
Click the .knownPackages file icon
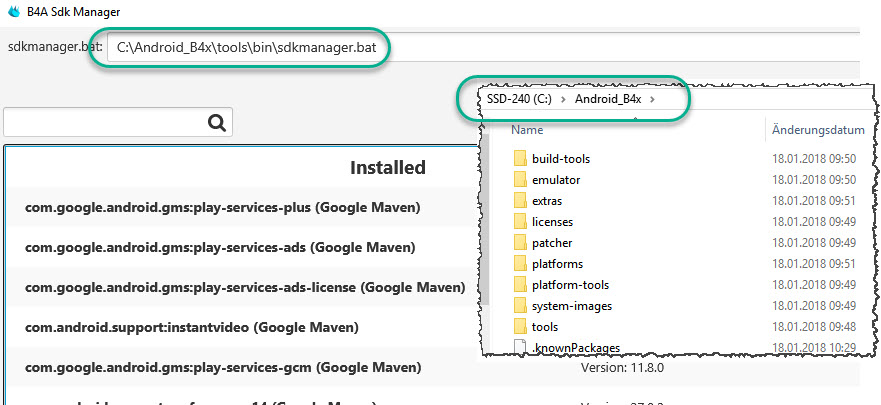tap(520, 347)
